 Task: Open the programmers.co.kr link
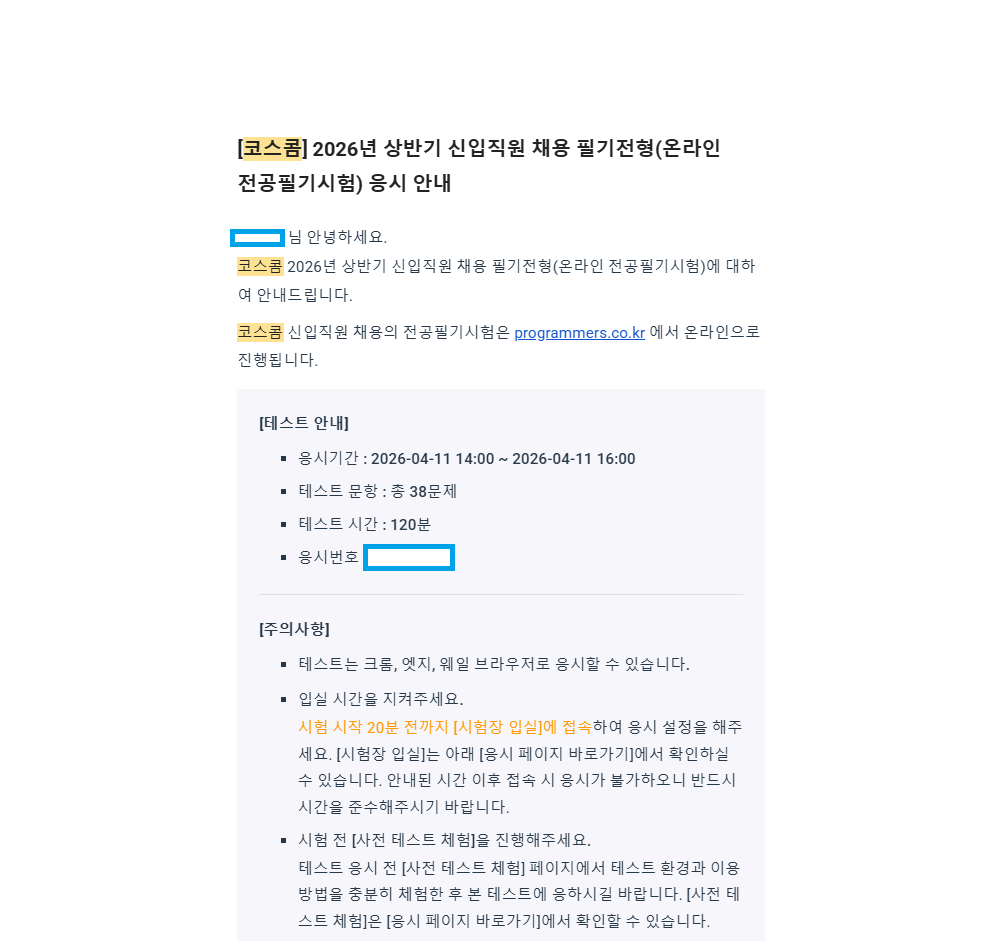tap(579, 333)
